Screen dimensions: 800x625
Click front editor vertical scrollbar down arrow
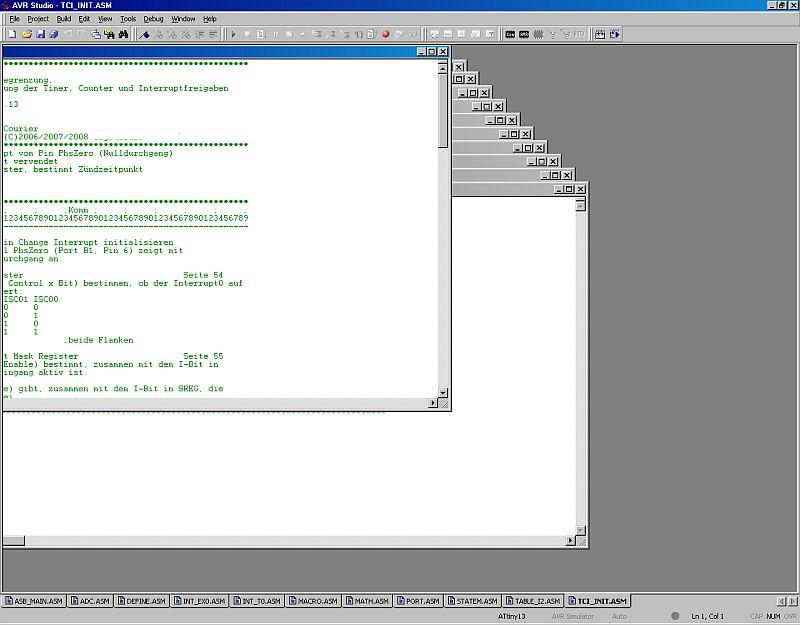click(443, 393)
